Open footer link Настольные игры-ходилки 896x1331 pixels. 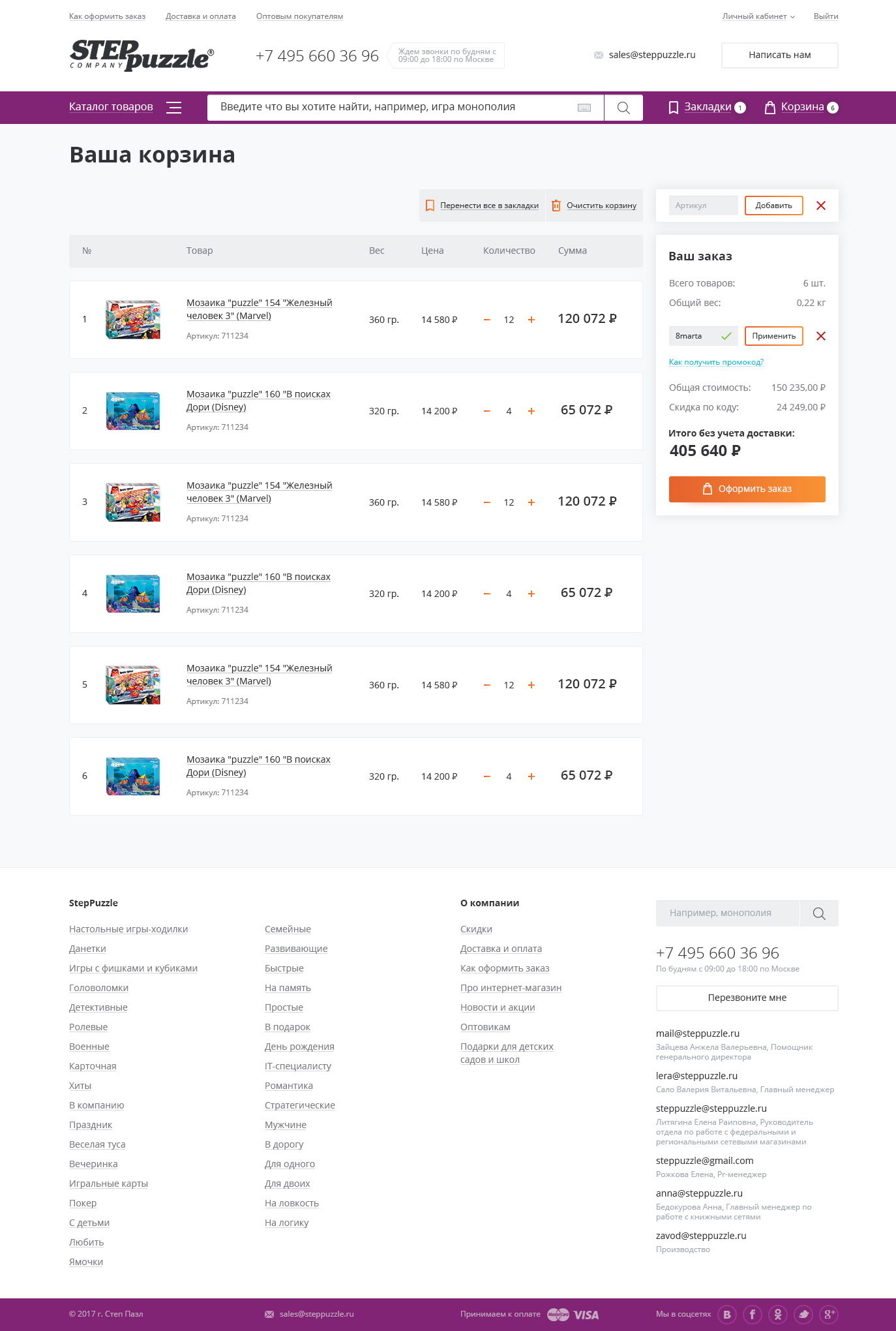128,929
